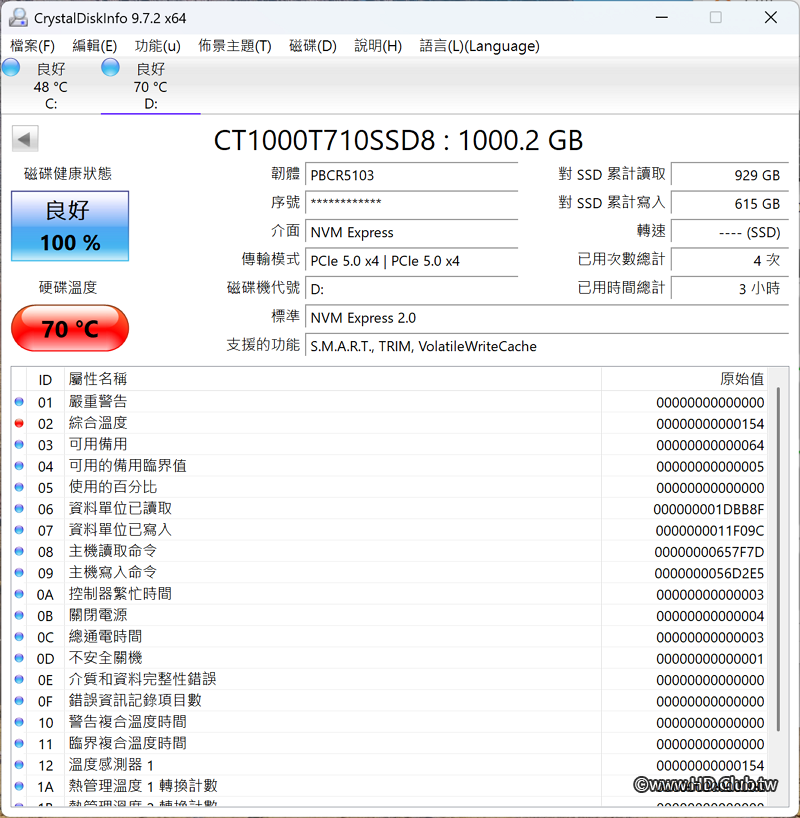The height and width of the screenshot is (818, 800).
Task: Open the 磁碟(D) menu
Action: pos(313,46)
